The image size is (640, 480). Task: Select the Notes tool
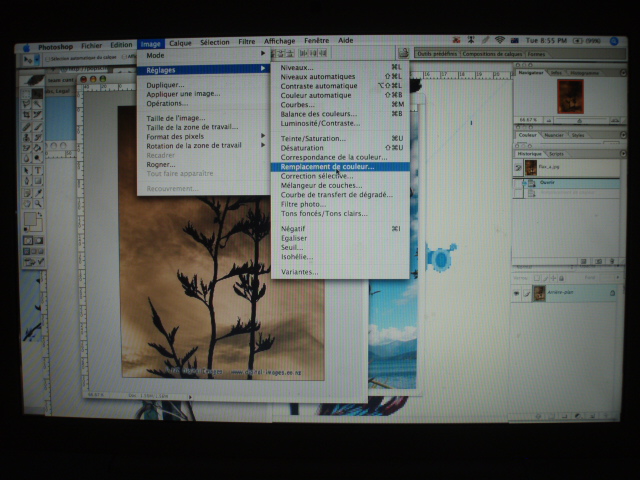coord(27,193)
